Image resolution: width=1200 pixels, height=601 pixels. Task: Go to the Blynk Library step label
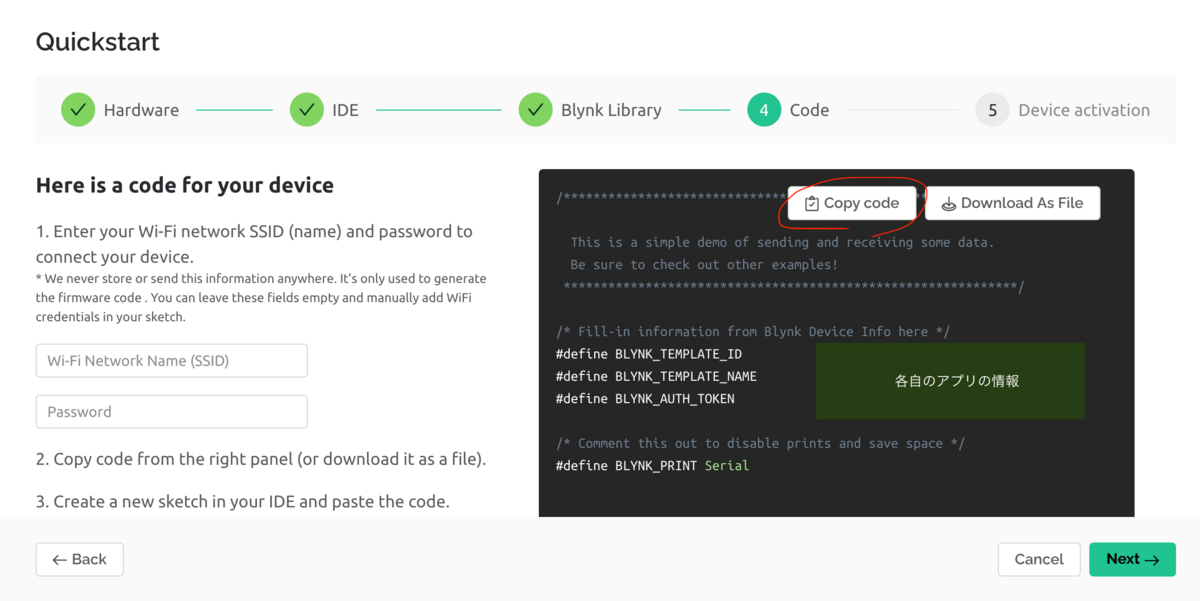(x=611, y=110)
